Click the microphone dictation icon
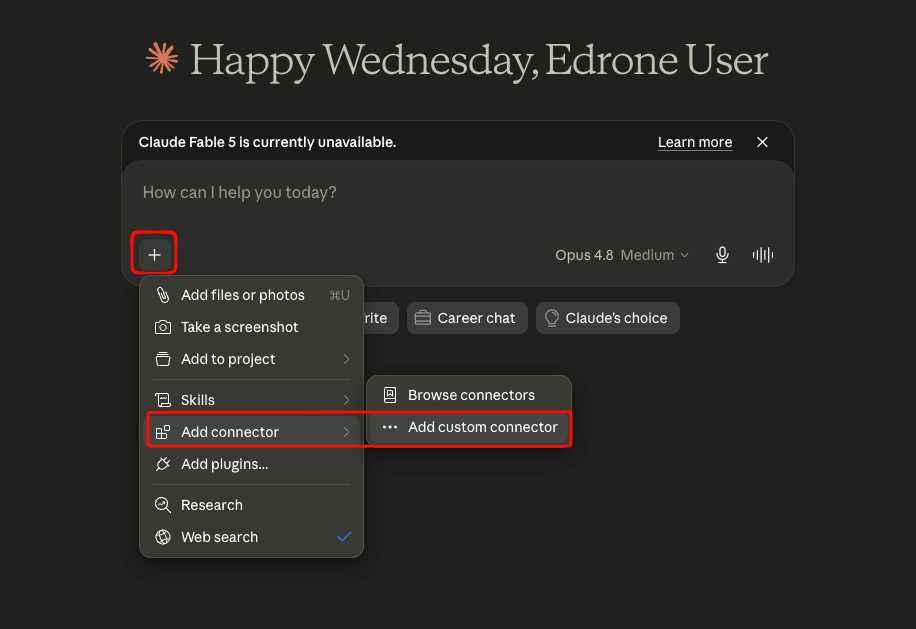916x629 pixels. [722, 255]
